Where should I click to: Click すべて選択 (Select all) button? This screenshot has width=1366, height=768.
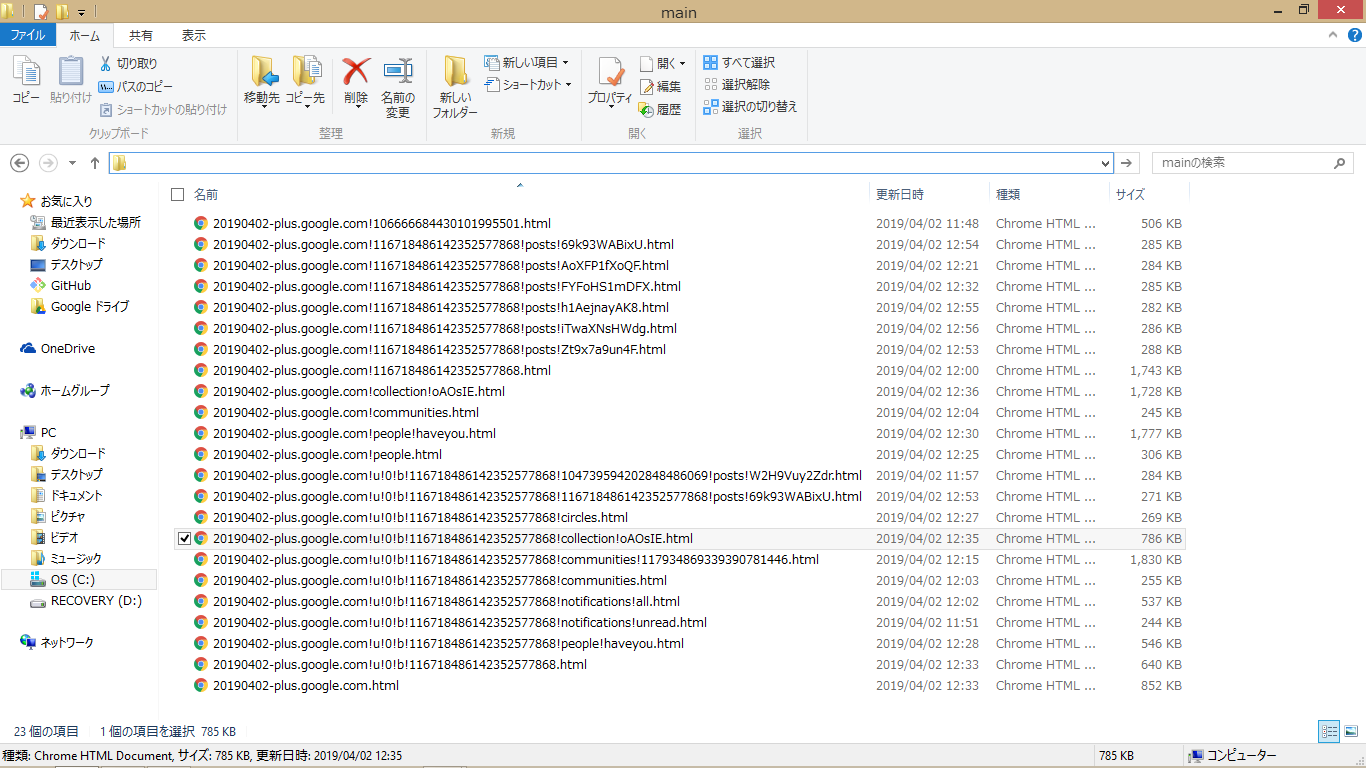pos(739,62)
